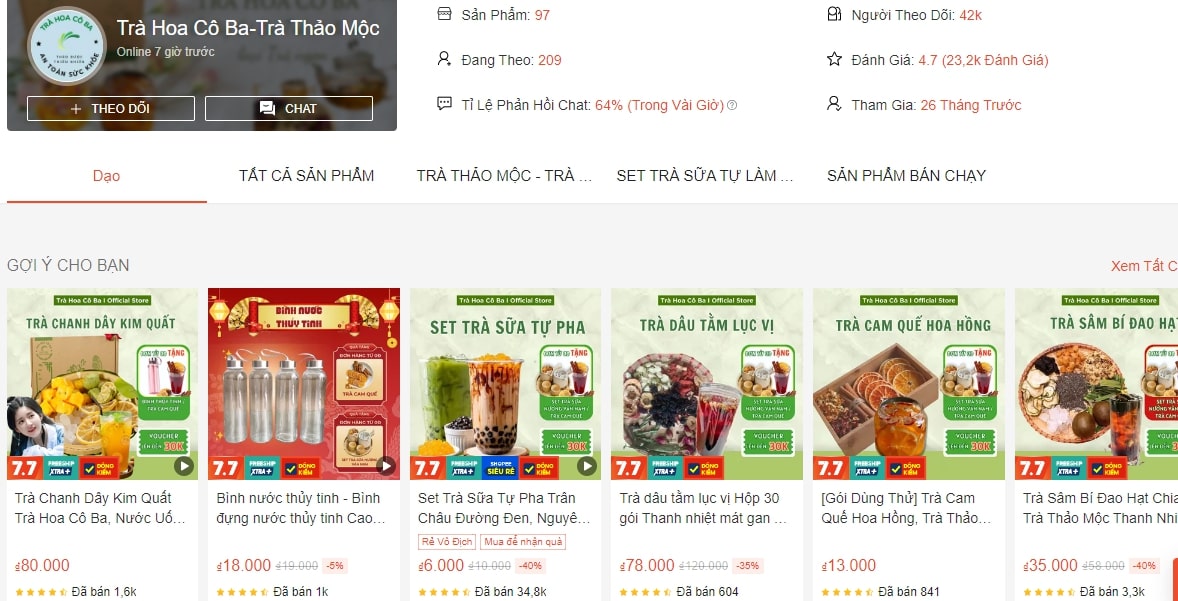The image size is (1178, 601).
Task: Open a chat with the CHAT button
Action: 288,108
